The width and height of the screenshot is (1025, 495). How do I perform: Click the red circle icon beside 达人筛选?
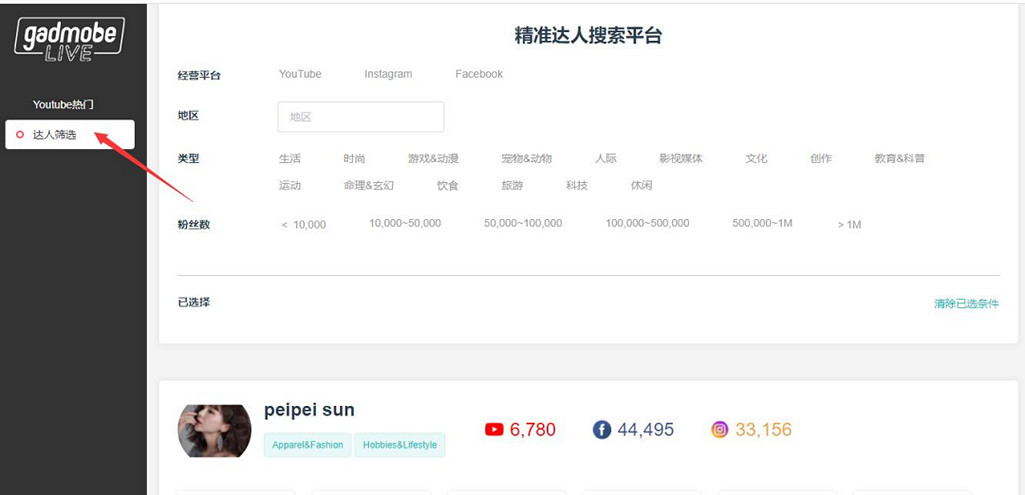(20, 135)
